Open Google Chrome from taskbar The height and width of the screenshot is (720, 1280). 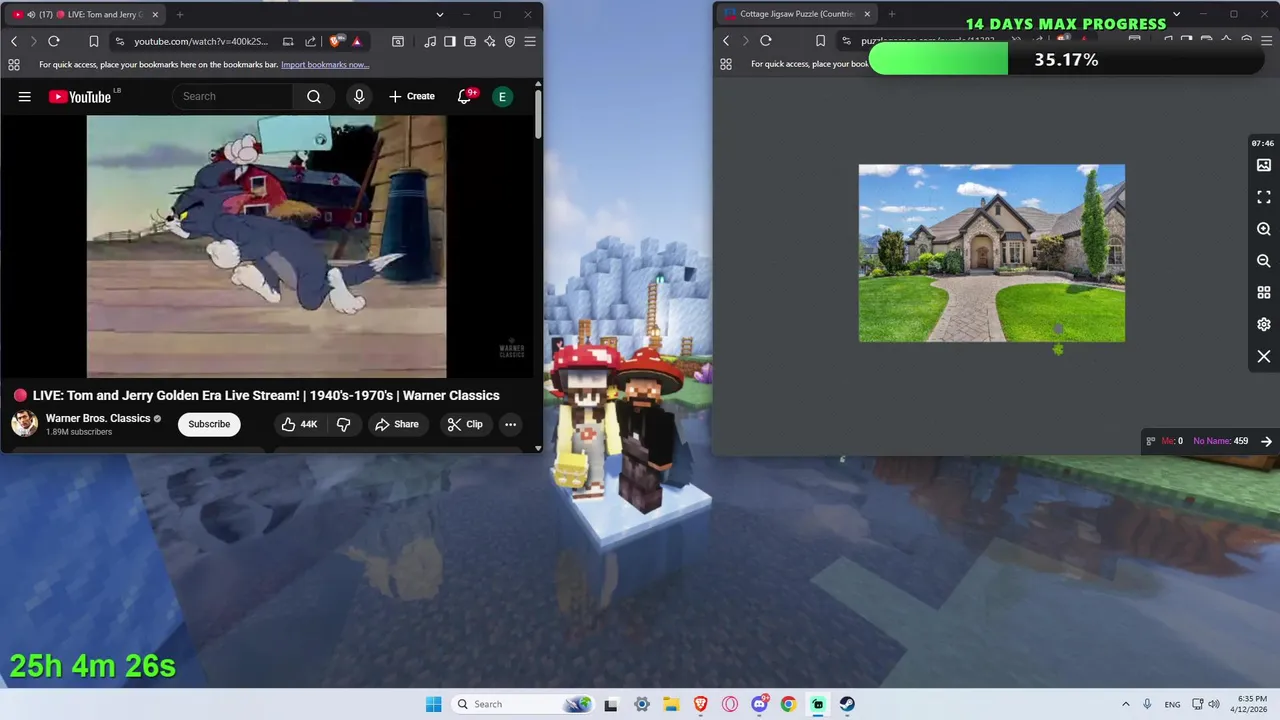788,704
